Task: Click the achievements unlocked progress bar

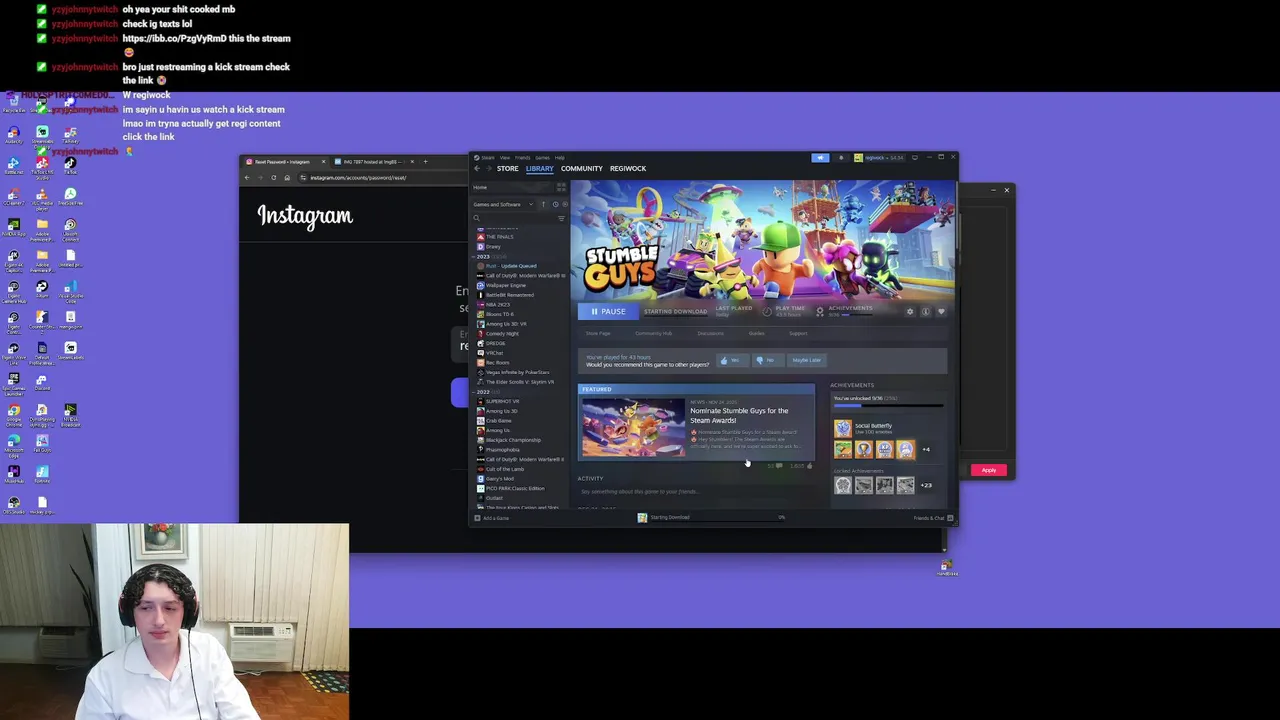Action: coord(888,406)
